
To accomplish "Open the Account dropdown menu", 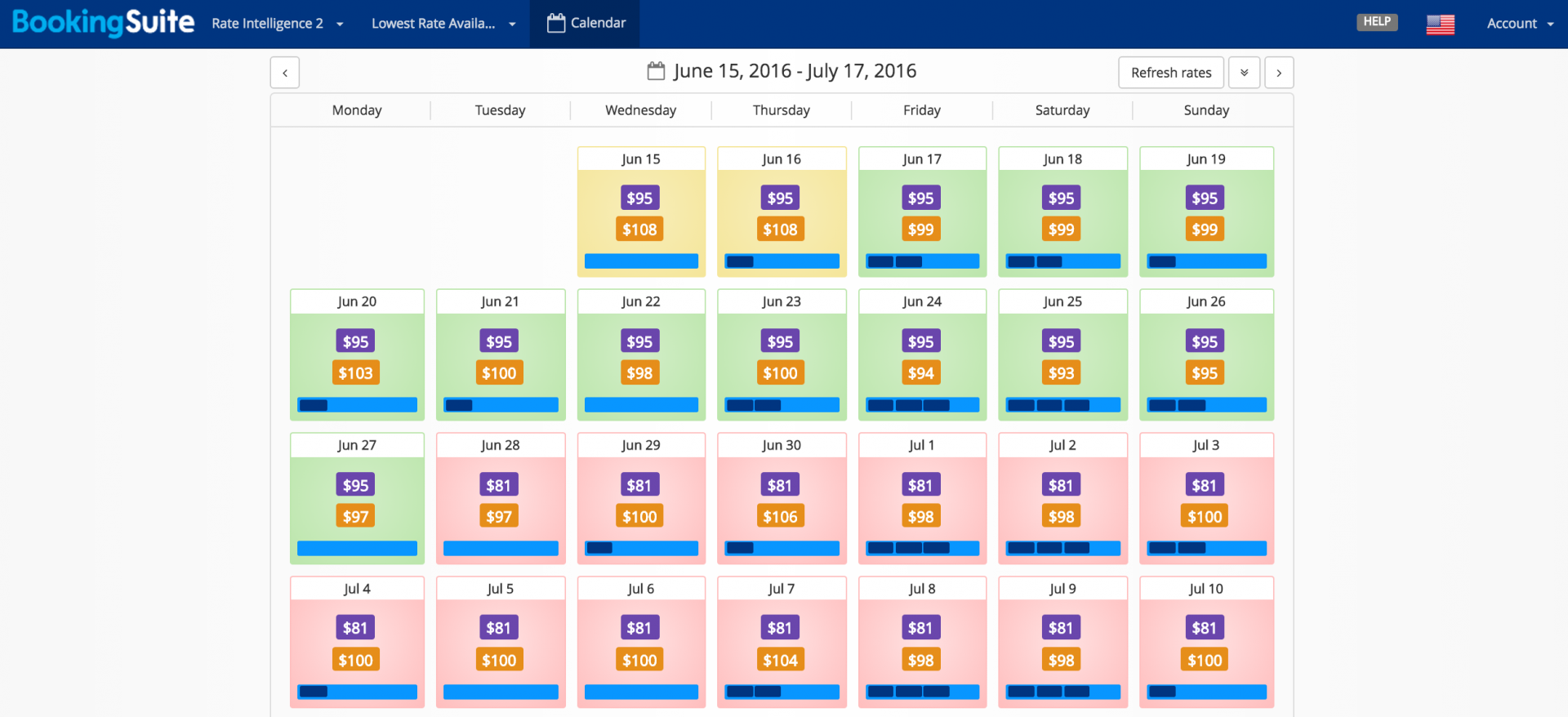I will (x=1520, y=24).
